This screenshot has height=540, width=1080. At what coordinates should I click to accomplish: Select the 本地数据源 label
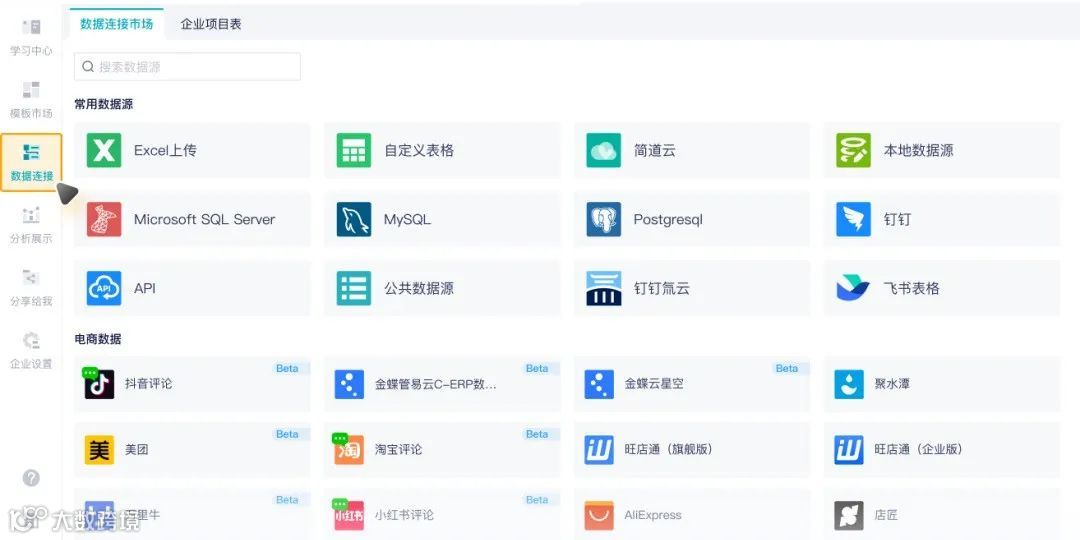(918, 150)
